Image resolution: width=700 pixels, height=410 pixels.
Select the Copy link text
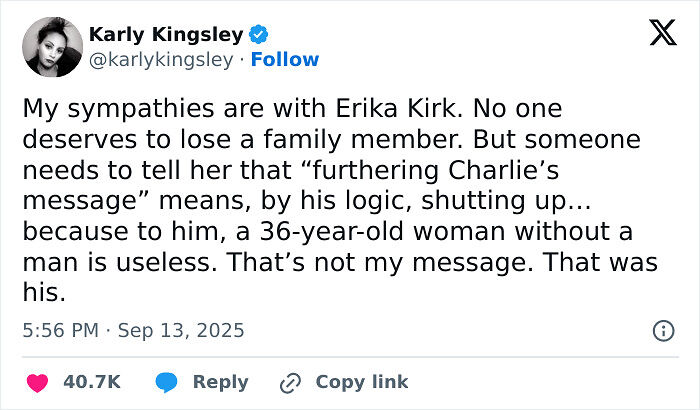(362, 382)
